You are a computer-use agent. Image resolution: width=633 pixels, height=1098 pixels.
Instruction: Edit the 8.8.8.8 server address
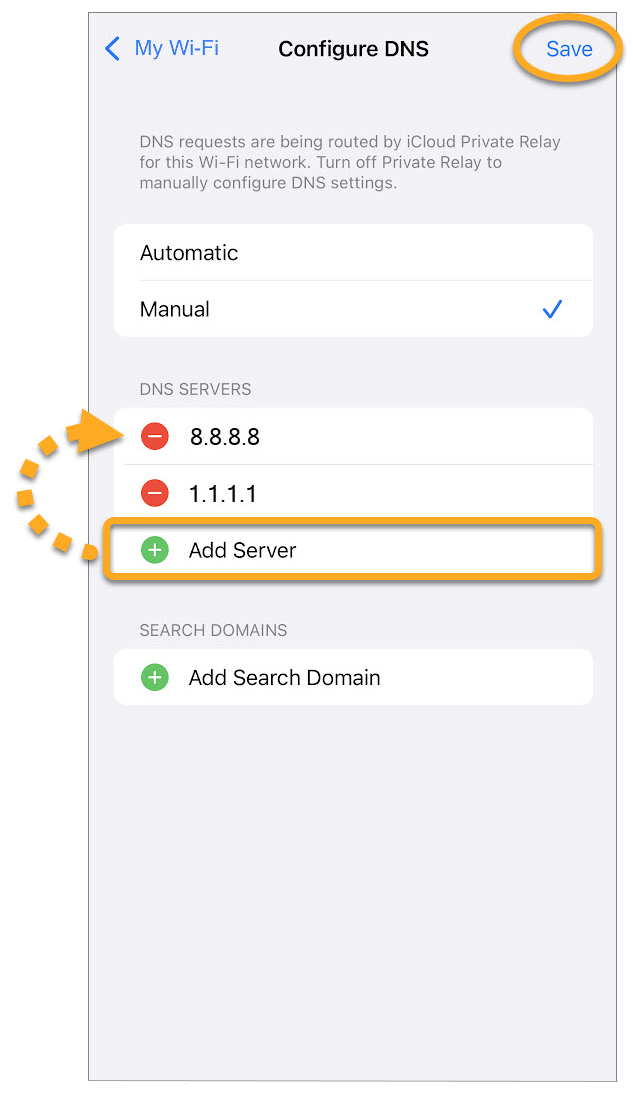pos(225,436)
